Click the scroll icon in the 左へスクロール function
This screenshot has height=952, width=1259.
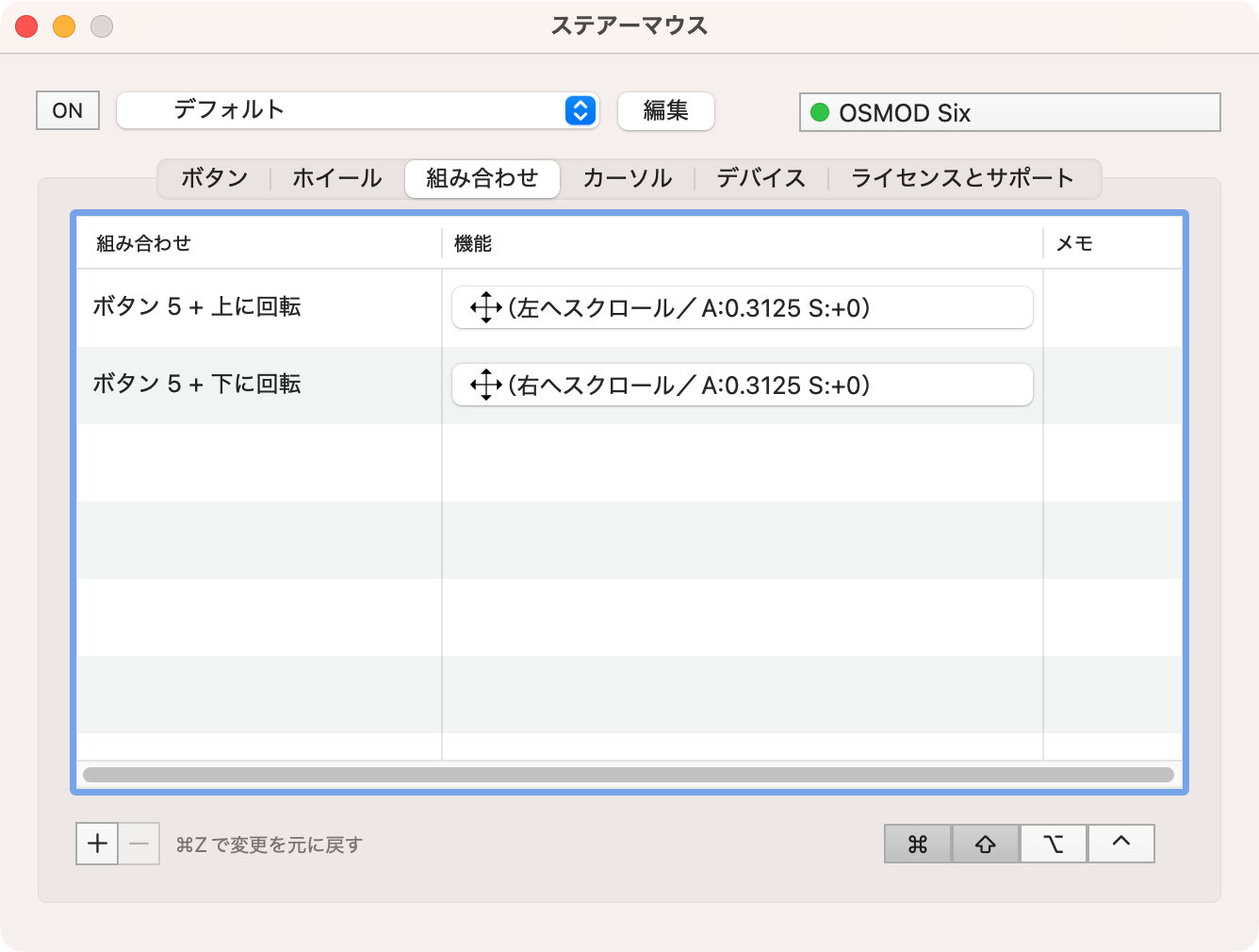coord(485,307)
